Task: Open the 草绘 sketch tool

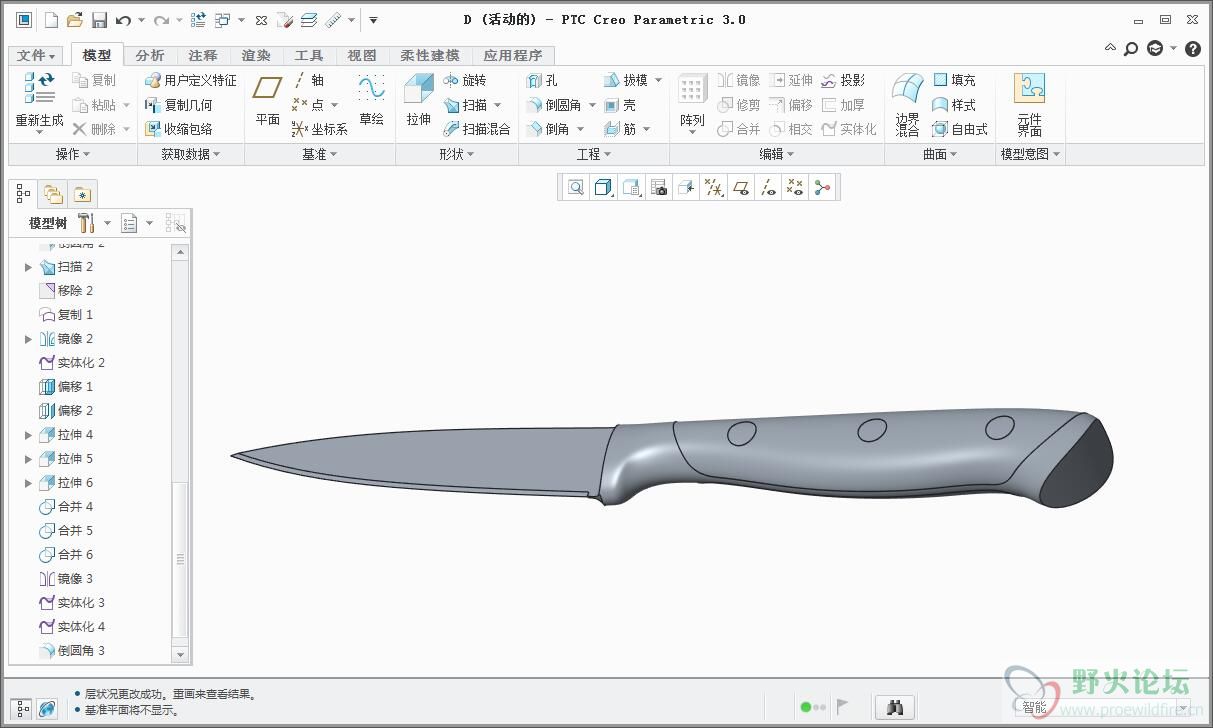Action: pyautogui.click(x=371, y=99)
